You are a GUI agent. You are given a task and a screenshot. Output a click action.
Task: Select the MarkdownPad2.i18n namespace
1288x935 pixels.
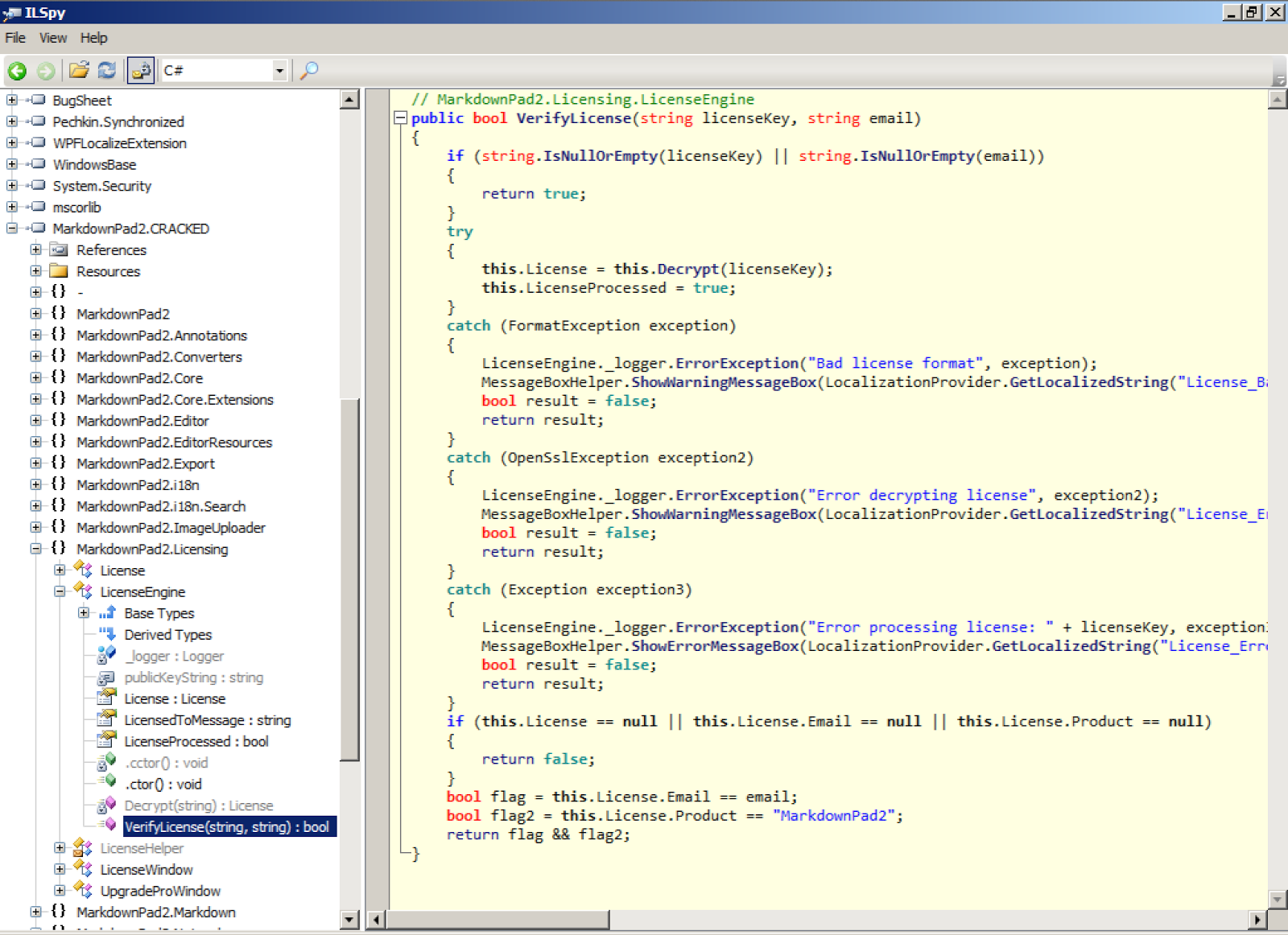pos(138,485)
